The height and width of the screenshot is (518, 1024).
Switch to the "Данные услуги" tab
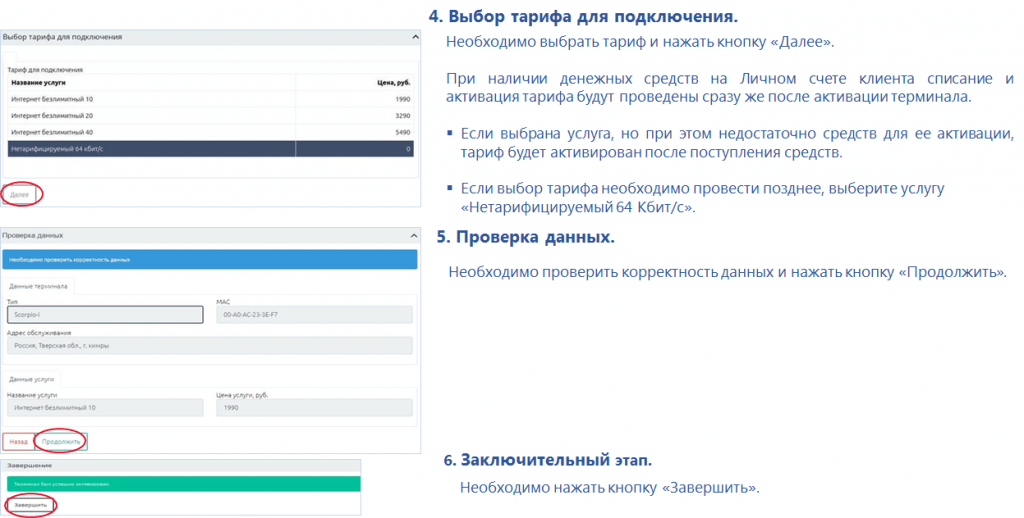click(32, 379)
